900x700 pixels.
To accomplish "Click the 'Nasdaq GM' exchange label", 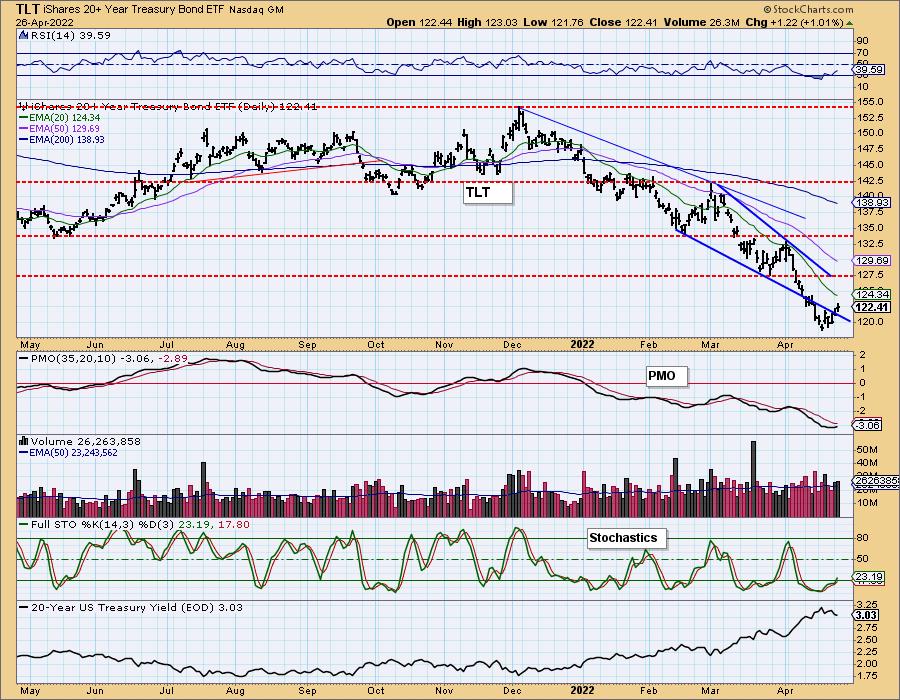I will pos(257,10).
